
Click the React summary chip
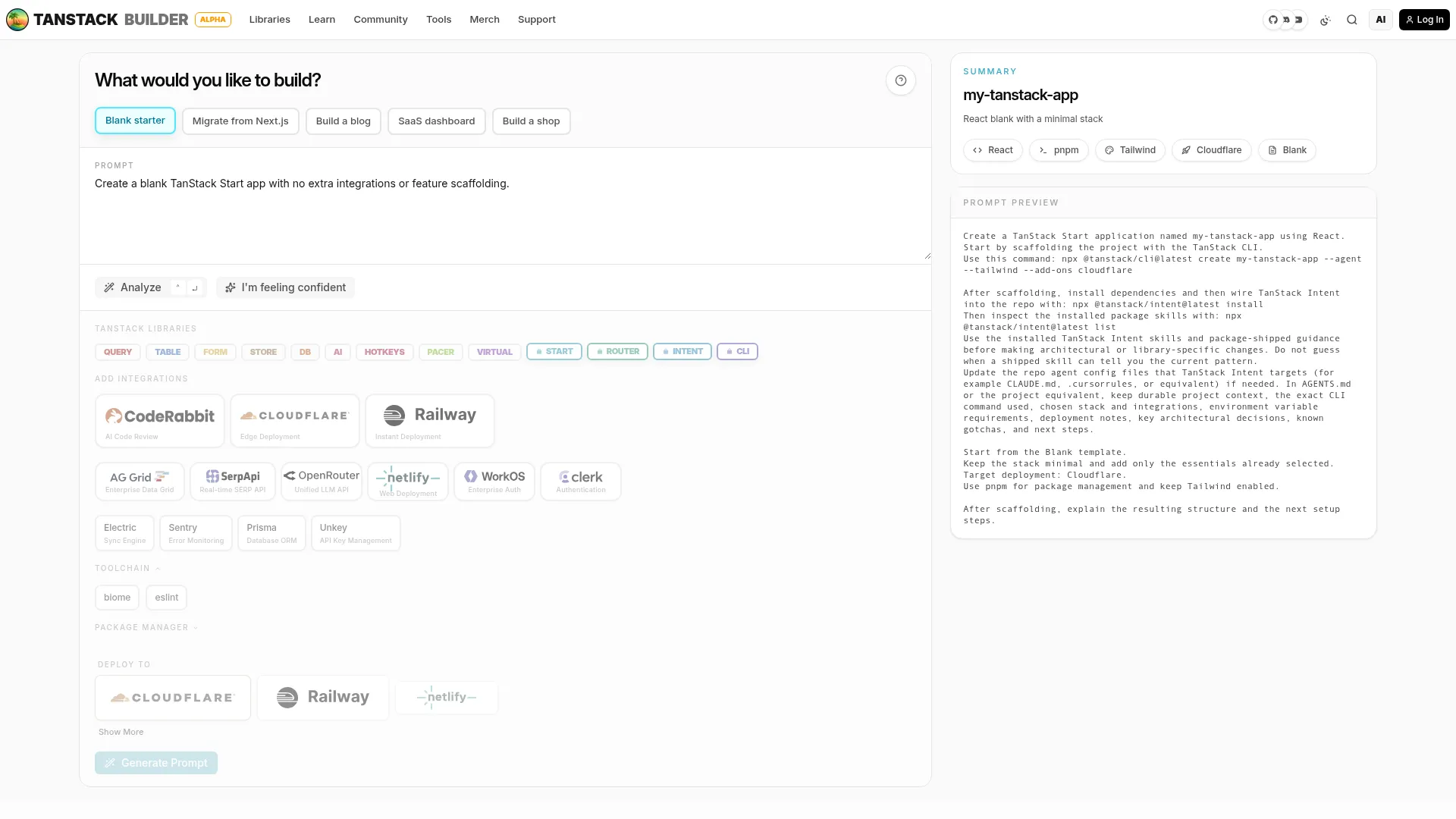click(993, 150)
